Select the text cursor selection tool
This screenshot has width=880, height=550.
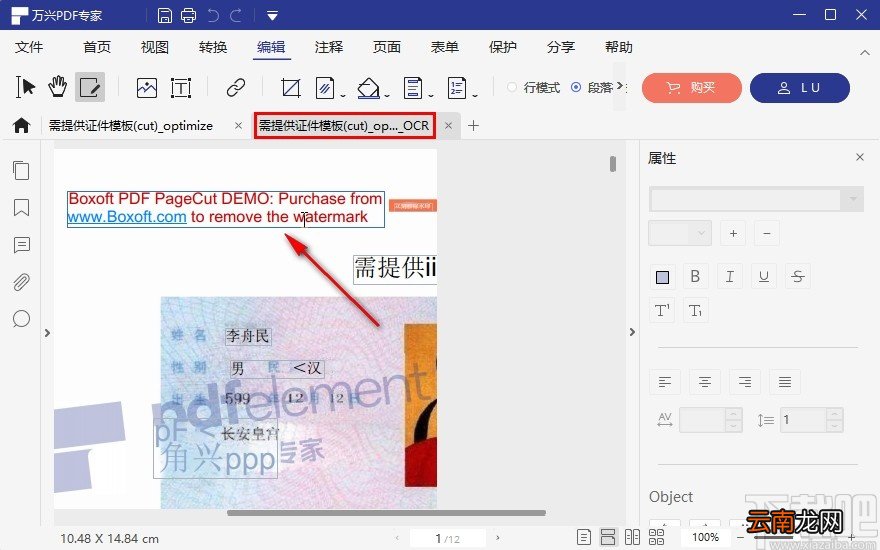pyautogui.click(x=25, y=87)
